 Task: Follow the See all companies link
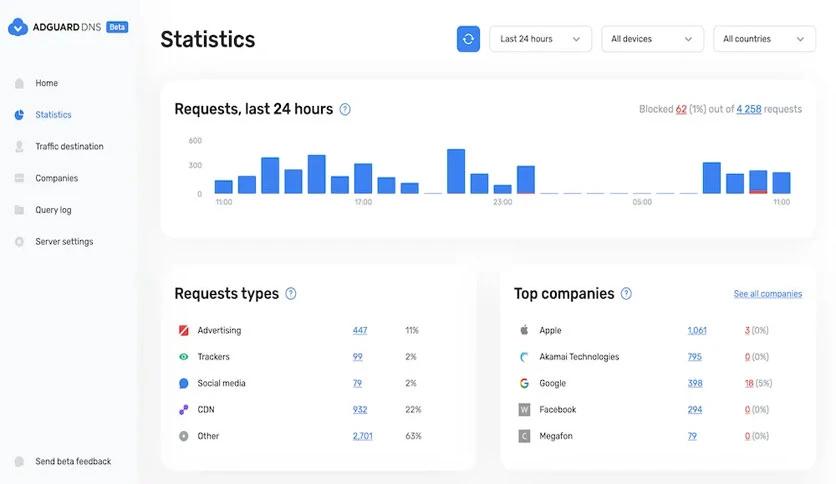[768, 294]
